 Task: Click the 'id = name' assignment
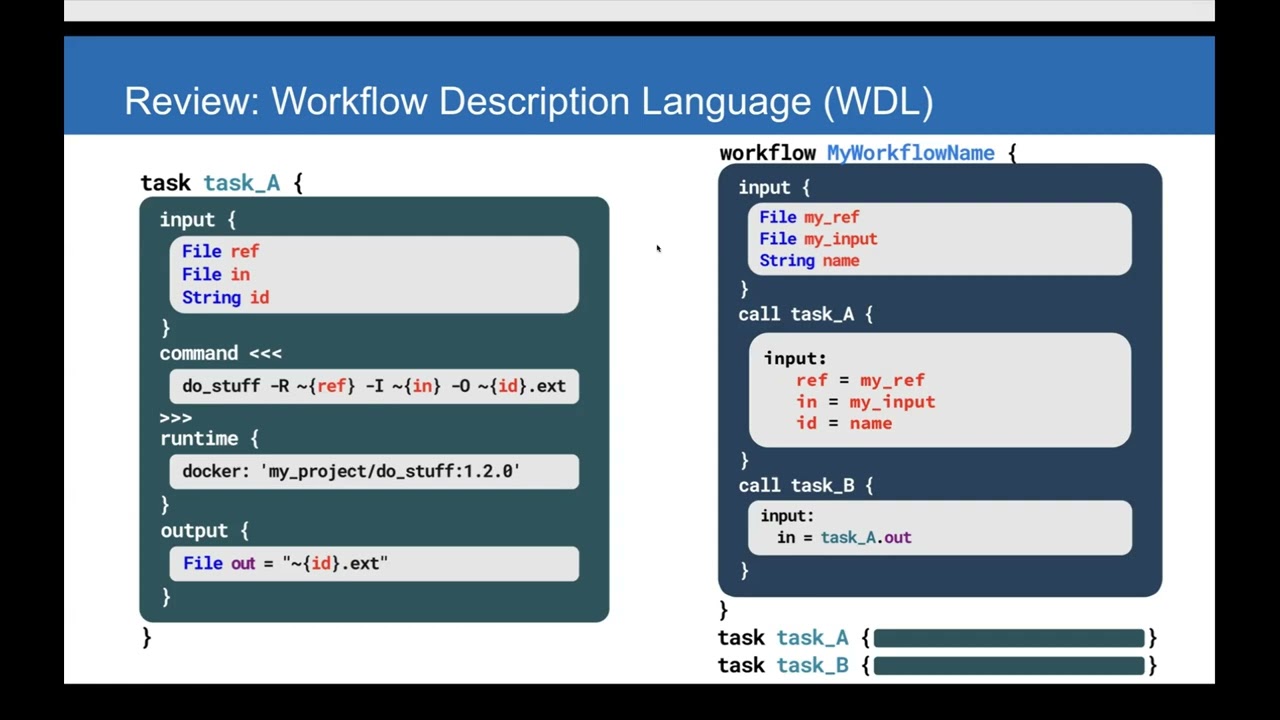pos(844,423)
